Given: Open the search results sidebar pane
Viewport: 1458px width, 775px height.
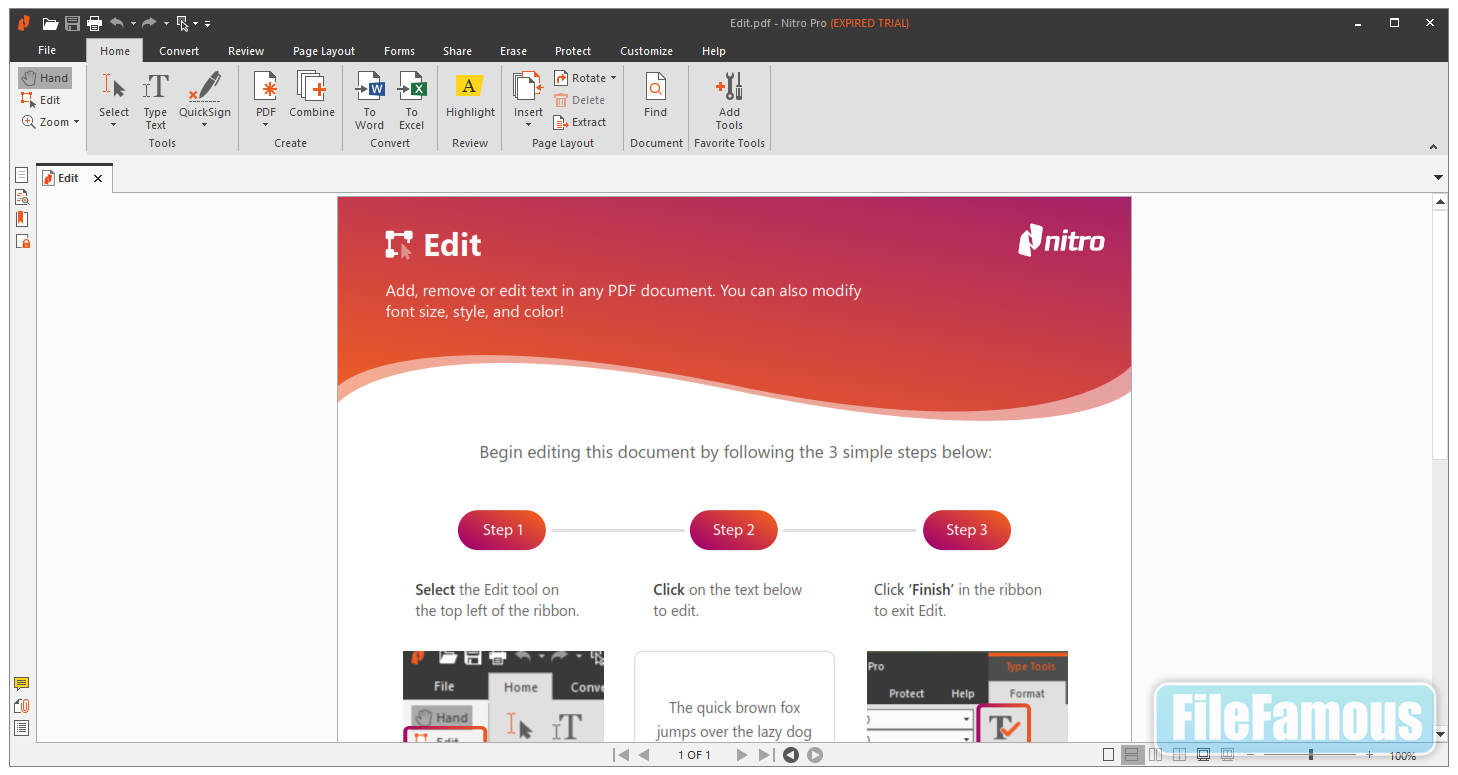Looking at the screenshot, I should coord(22,197).
